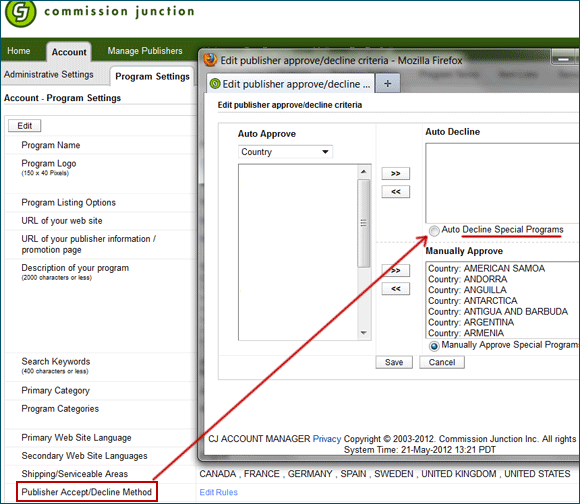Image resolution: width=580 pixels, height=504 pixels.
Task: Open Administrative Settings sub-tab
Action: pos(49,74)
